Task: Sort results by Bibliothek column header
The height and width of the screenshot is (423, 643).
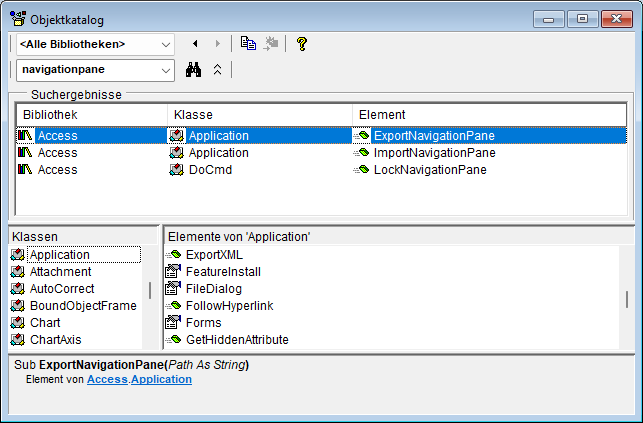Action: tap(90, 115)
